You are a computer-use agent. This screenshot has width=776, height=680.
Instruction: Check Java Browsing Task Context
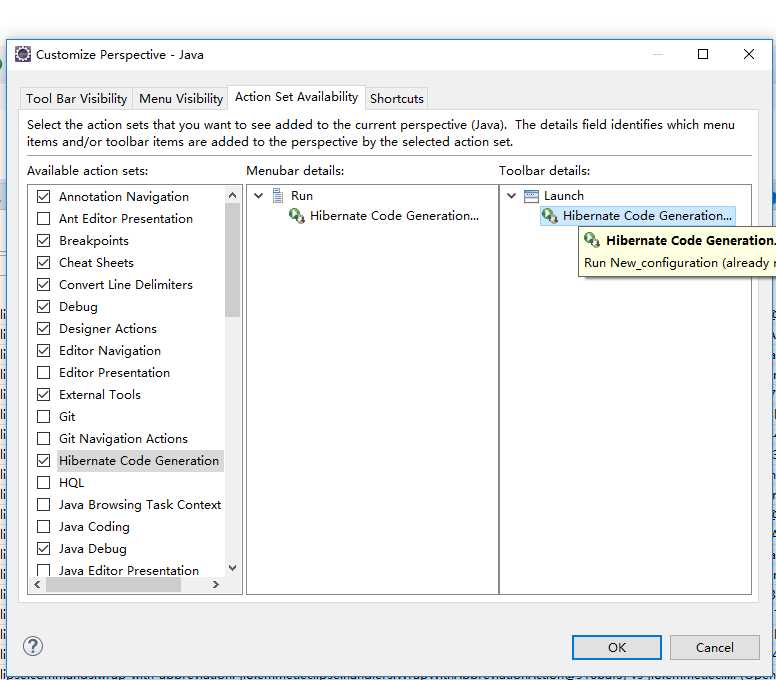(x=44, y=504)
